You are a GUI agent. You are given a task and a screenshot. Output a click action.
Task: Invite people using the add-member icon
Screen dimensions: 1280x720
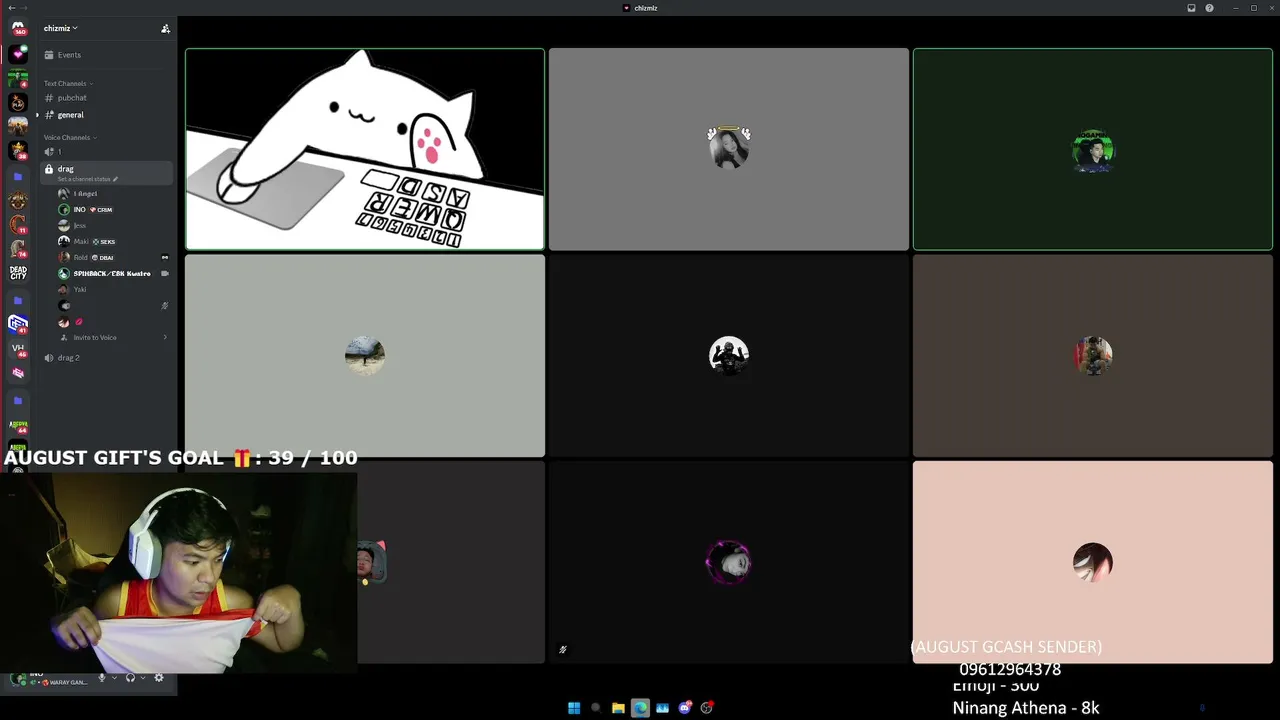[165, 29]
